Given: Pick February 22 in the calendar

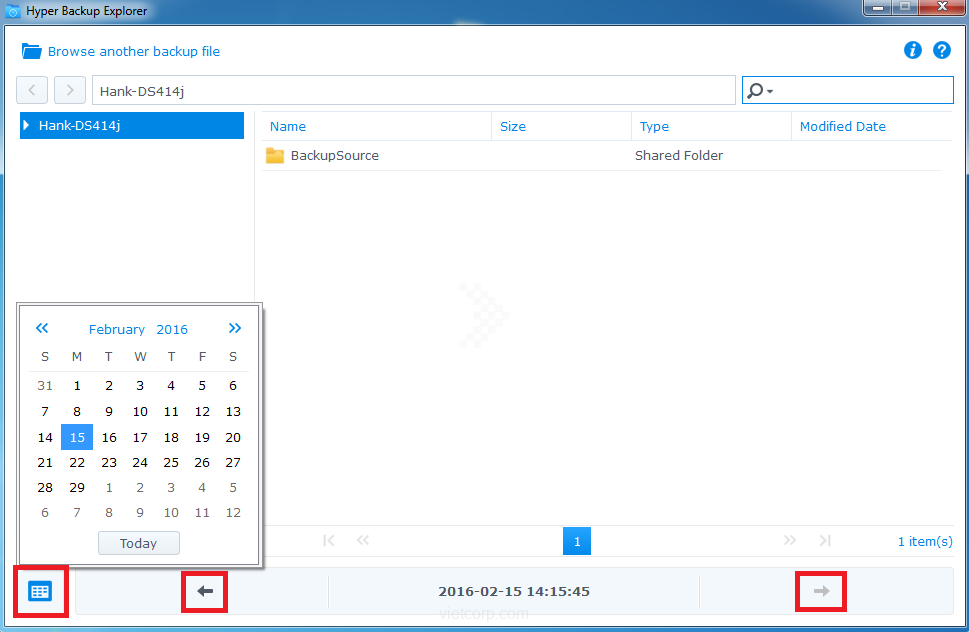Looking at the screenshot, I should click(x=77, y=462).
